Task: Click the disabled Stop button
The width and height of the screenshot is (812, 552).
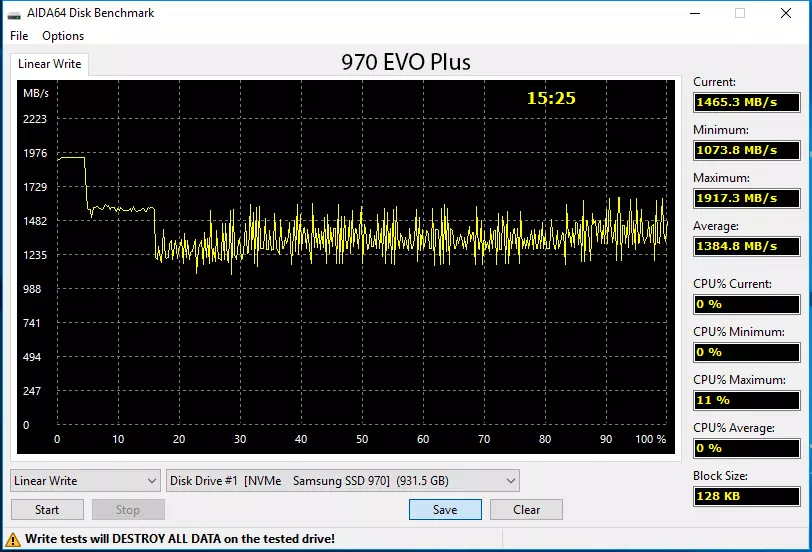Action: tap(128, 510)
